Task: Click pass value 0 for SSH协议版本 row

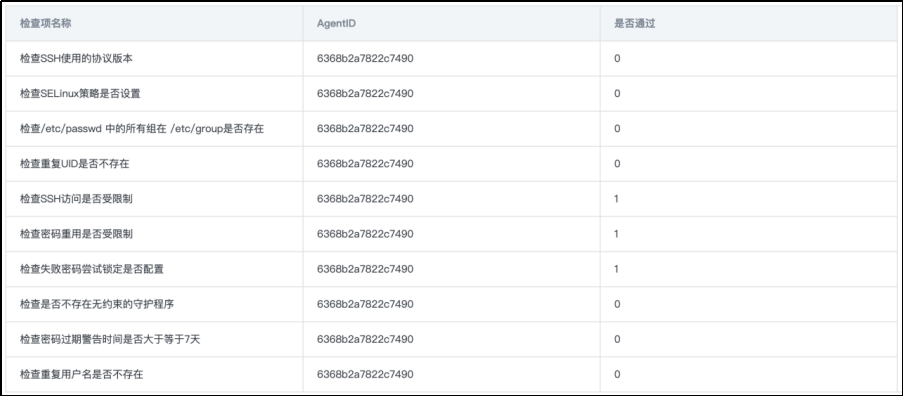Action: click(x=617, y=59)
